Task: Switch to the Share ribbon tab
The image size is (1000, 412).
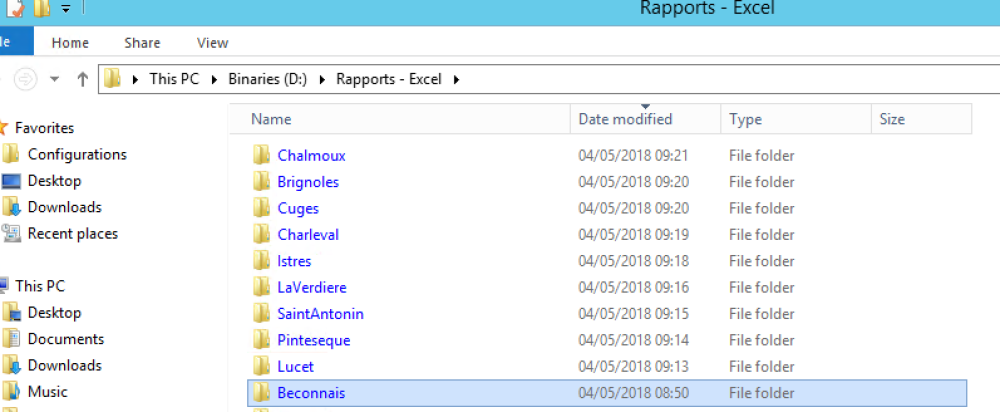Action: coord(142,43)
